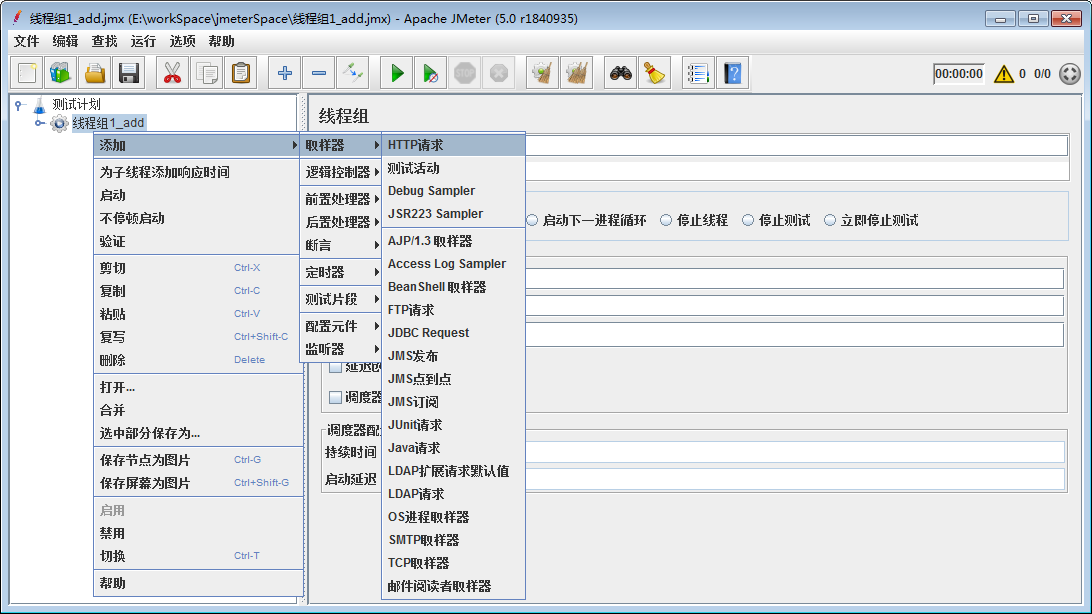Click the Copy toolbar icon
Viewport: 1092px width, 614px height.
click(207, 73)
